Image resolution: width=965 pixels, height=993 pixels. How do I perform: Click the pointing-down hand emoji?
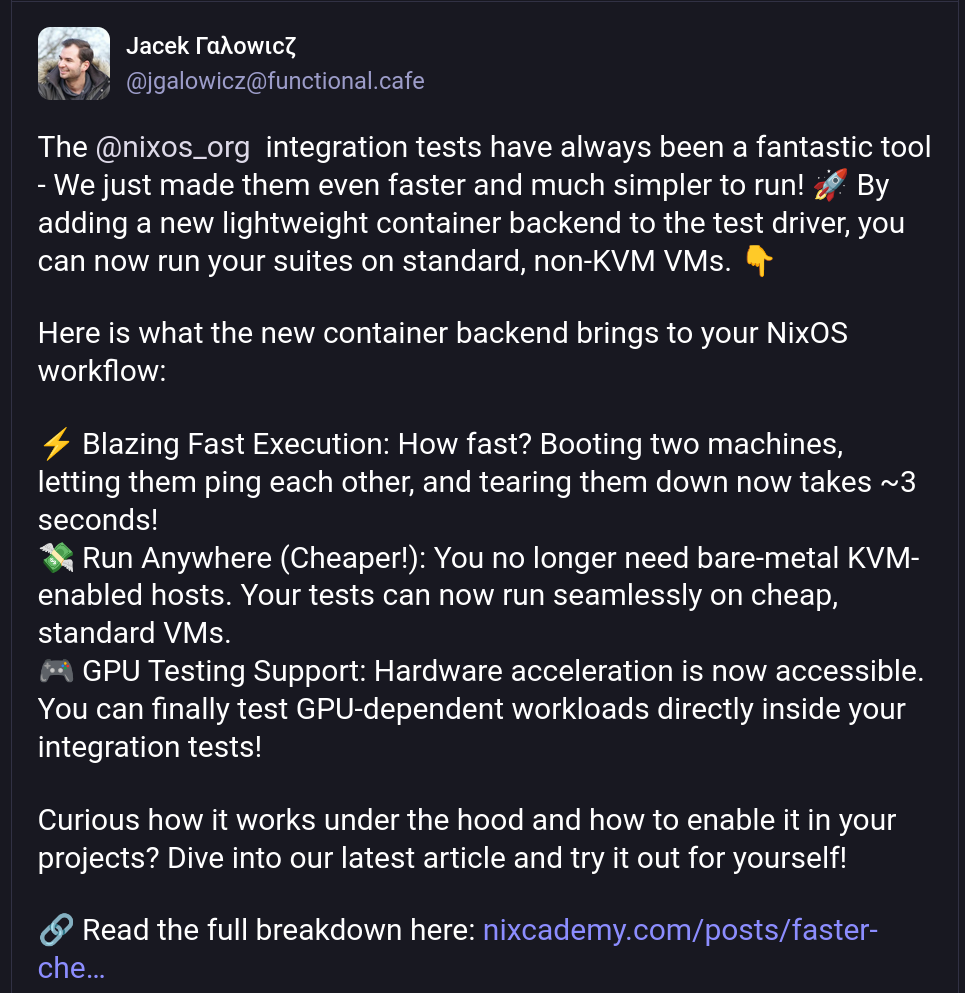759,261
